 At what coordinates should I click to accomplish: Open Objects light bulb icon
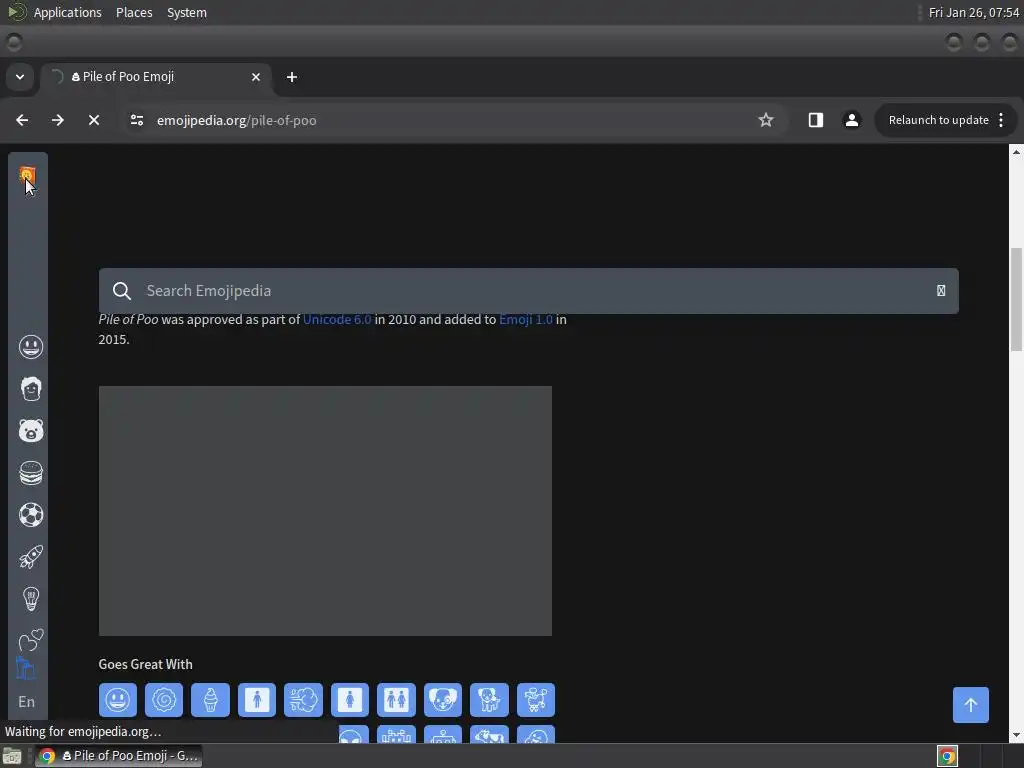point(31,599)
